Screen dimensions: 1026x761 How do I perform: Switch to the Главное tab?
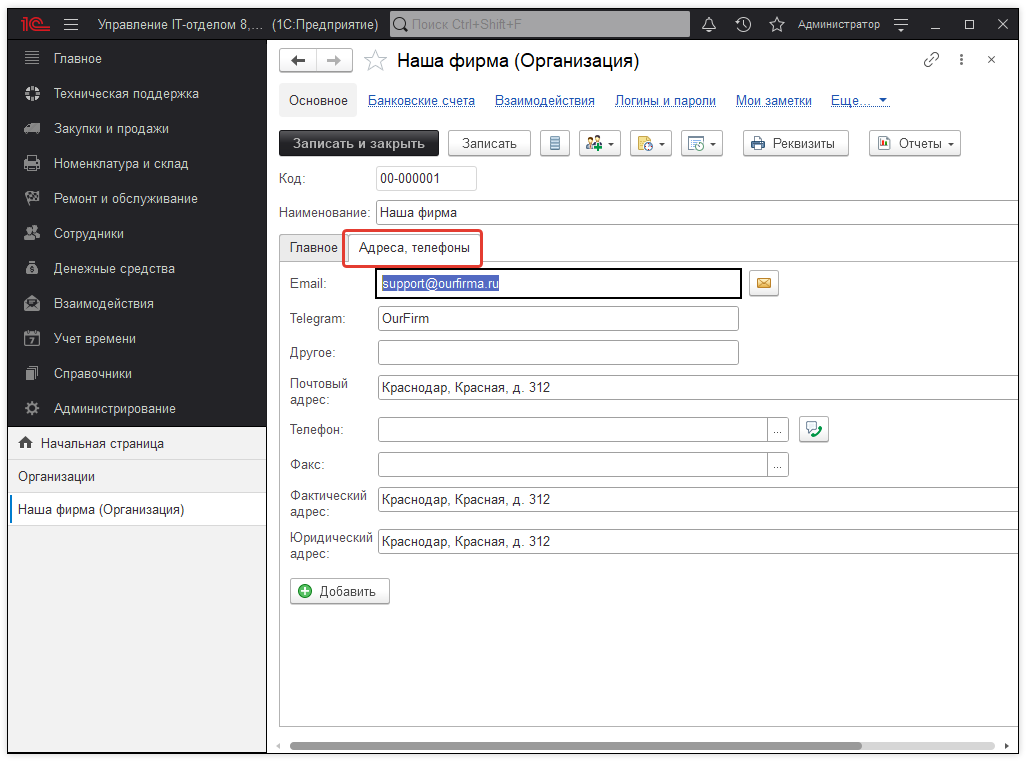[x=313, y=248]
